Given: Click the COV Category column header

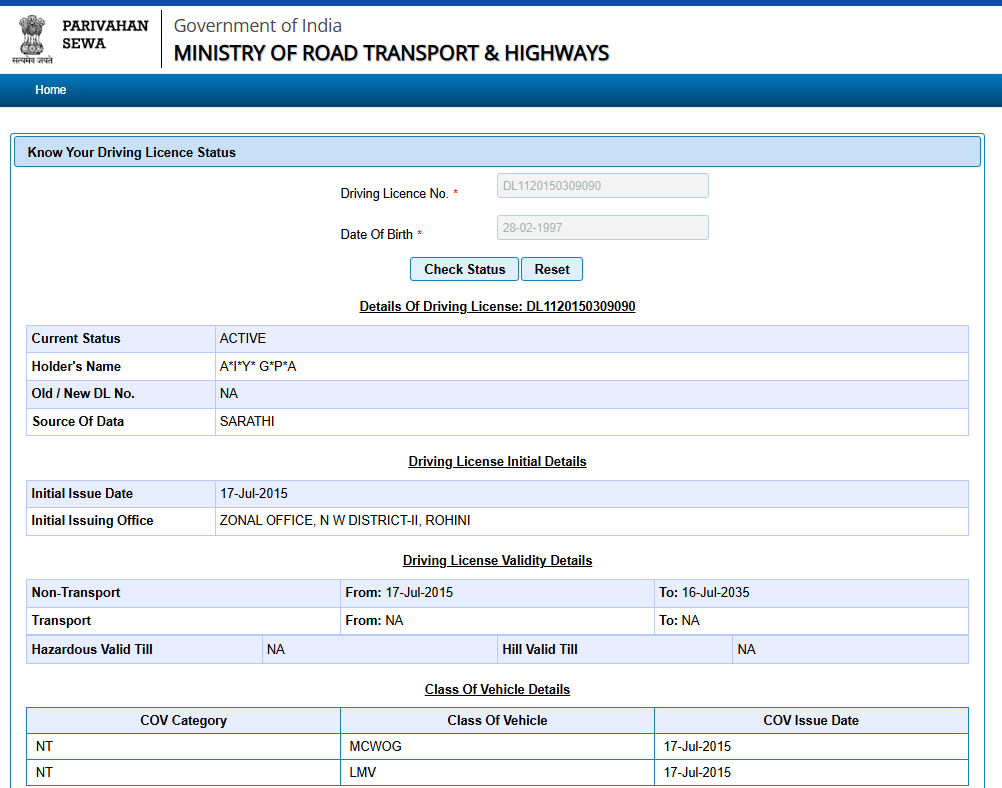Looking at the screenshot, I should pos(183,720).
